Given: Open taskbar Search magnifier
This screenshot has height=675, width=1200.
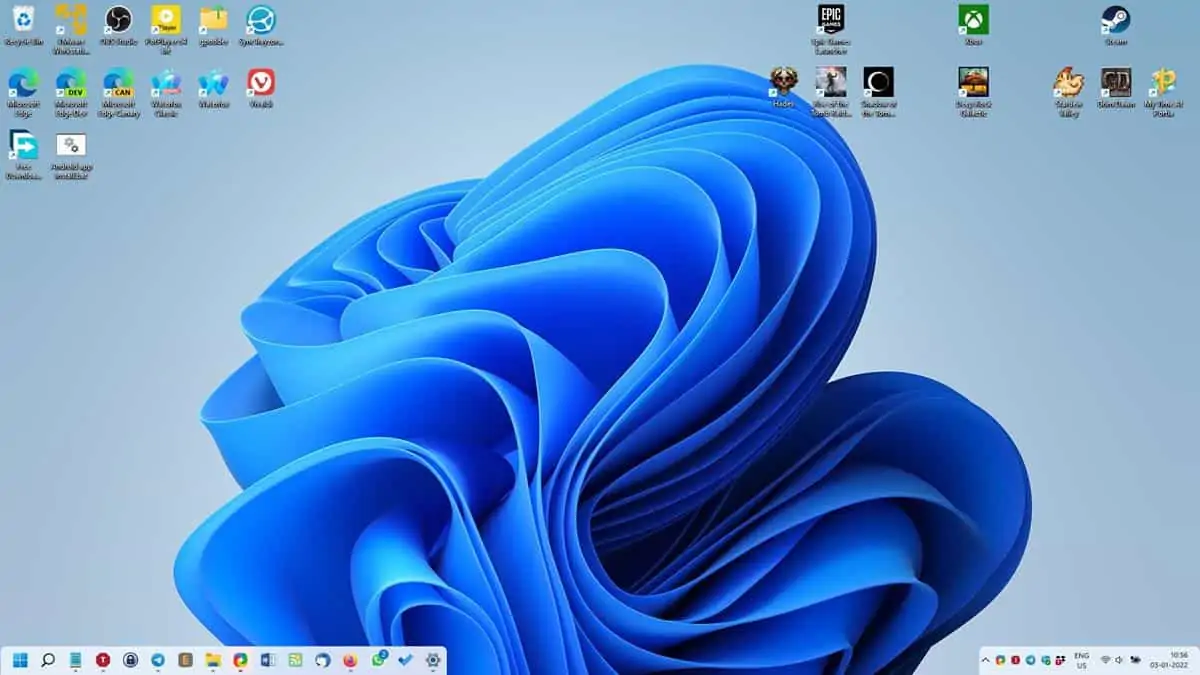Looking at the screenshot, I should tap(48, 660).
